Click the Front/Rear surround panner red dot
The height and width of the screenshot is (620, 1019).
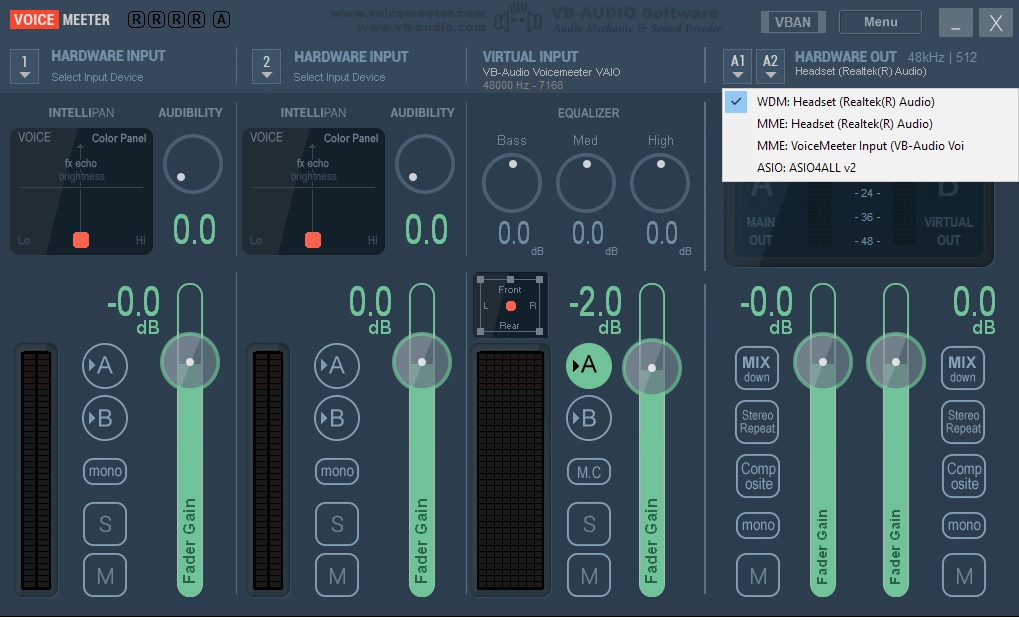(x=511, y=305)
